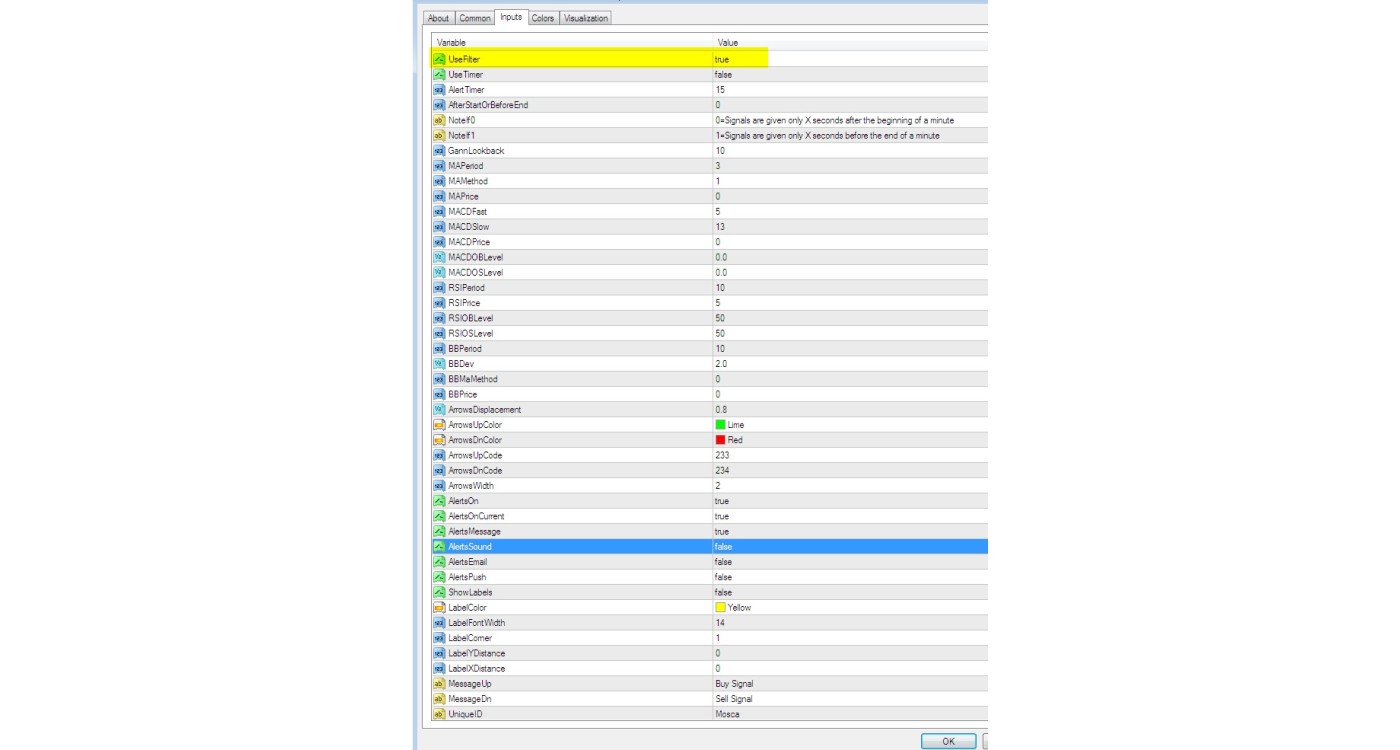Click the MACDOBLevel double type icon
1400x750 pixels.
[439, 257]
